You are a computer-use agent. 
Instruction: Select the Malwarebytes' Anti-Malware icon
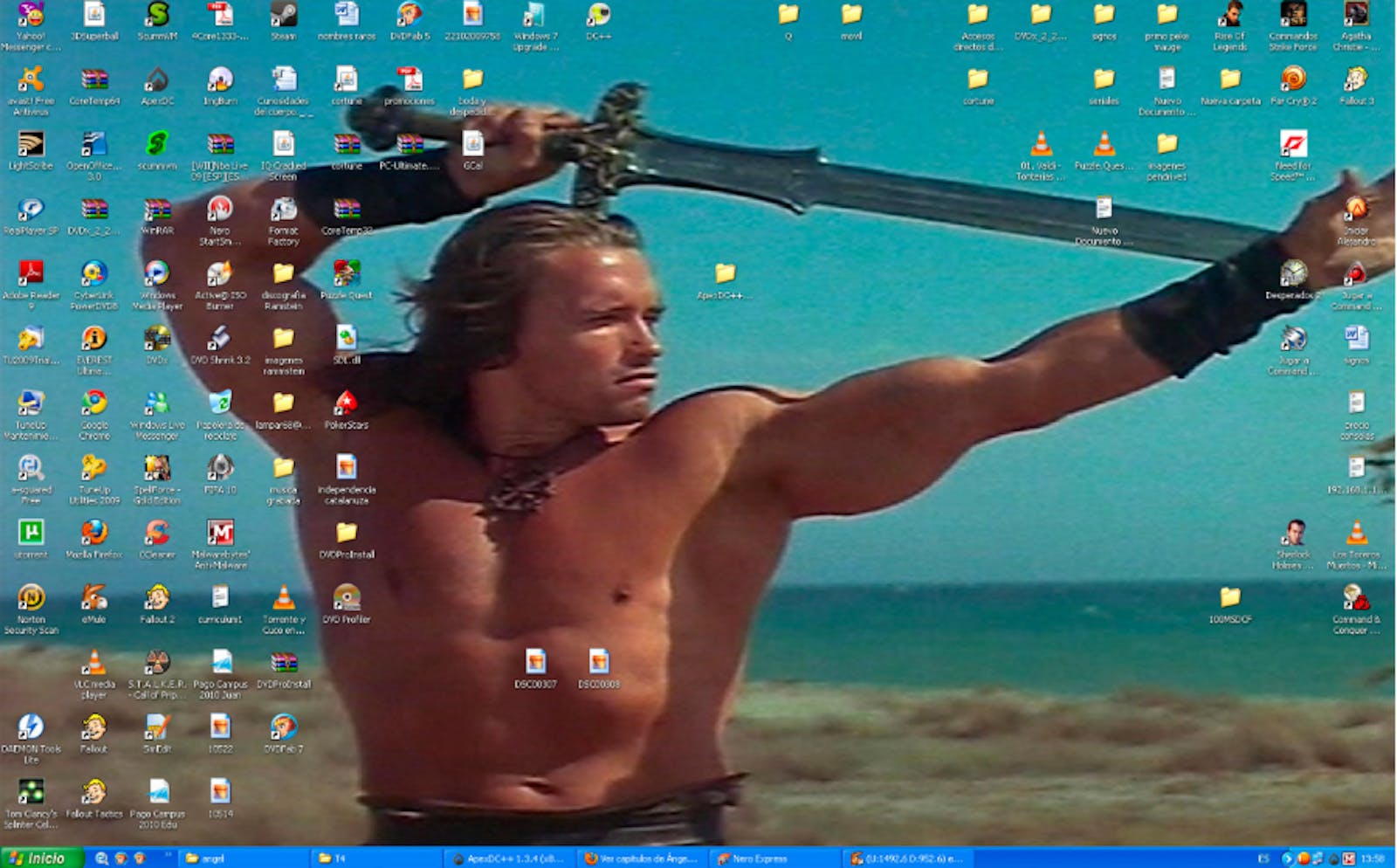220,533
